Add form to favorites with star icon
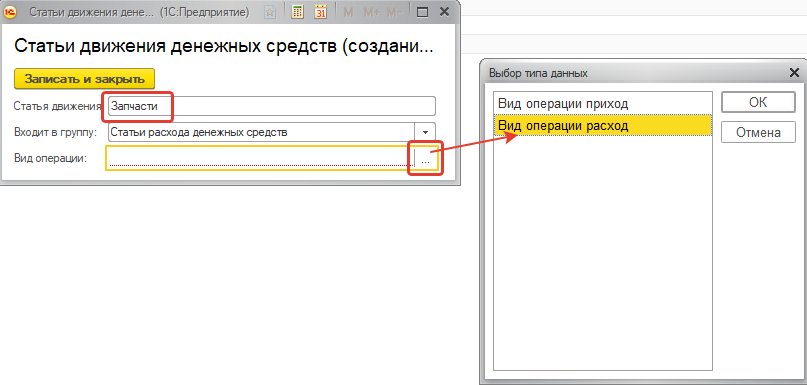Image resolution: width=807 pixels, height=385 pixels. click(269, 12)
